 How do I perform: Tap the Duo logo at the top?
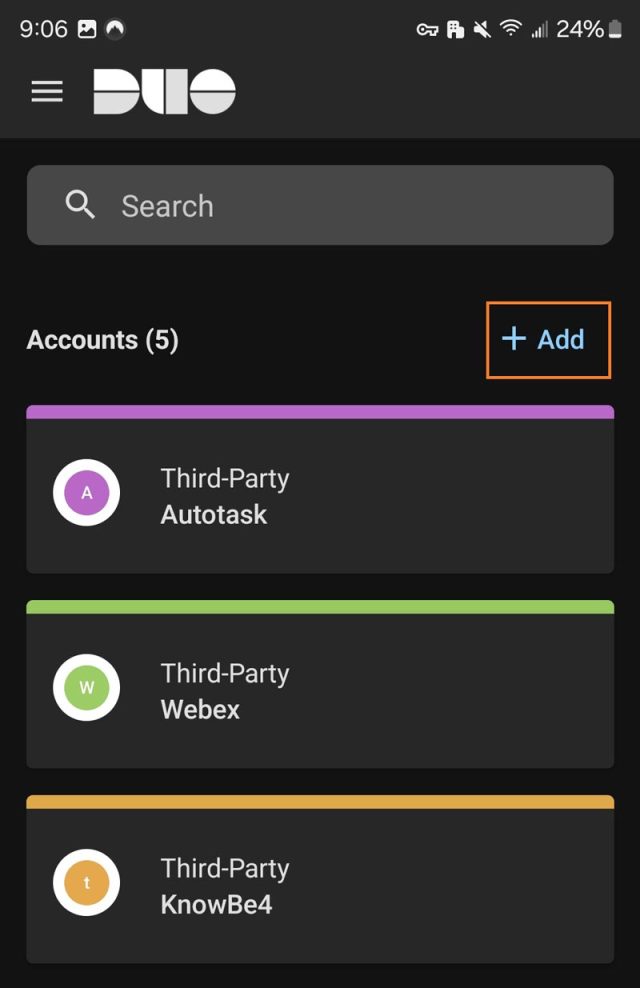tap(165, 91)
